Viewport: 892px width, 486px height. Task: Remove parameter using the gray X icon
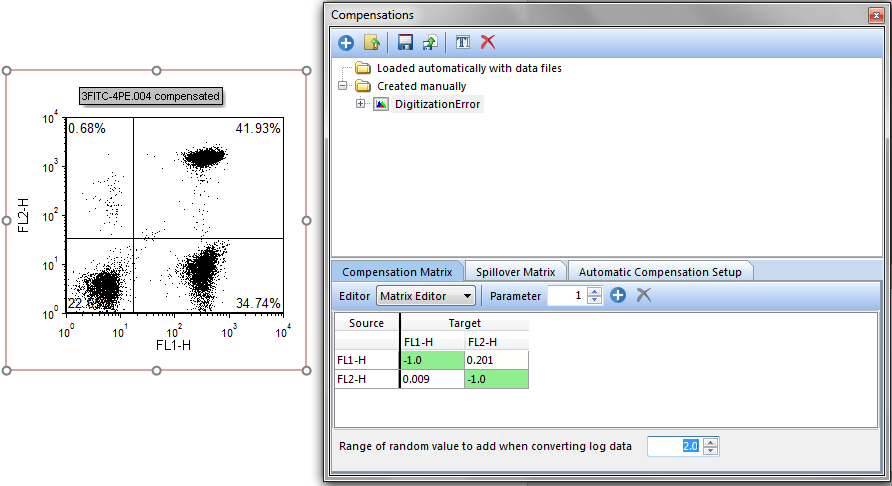[644, 296]
